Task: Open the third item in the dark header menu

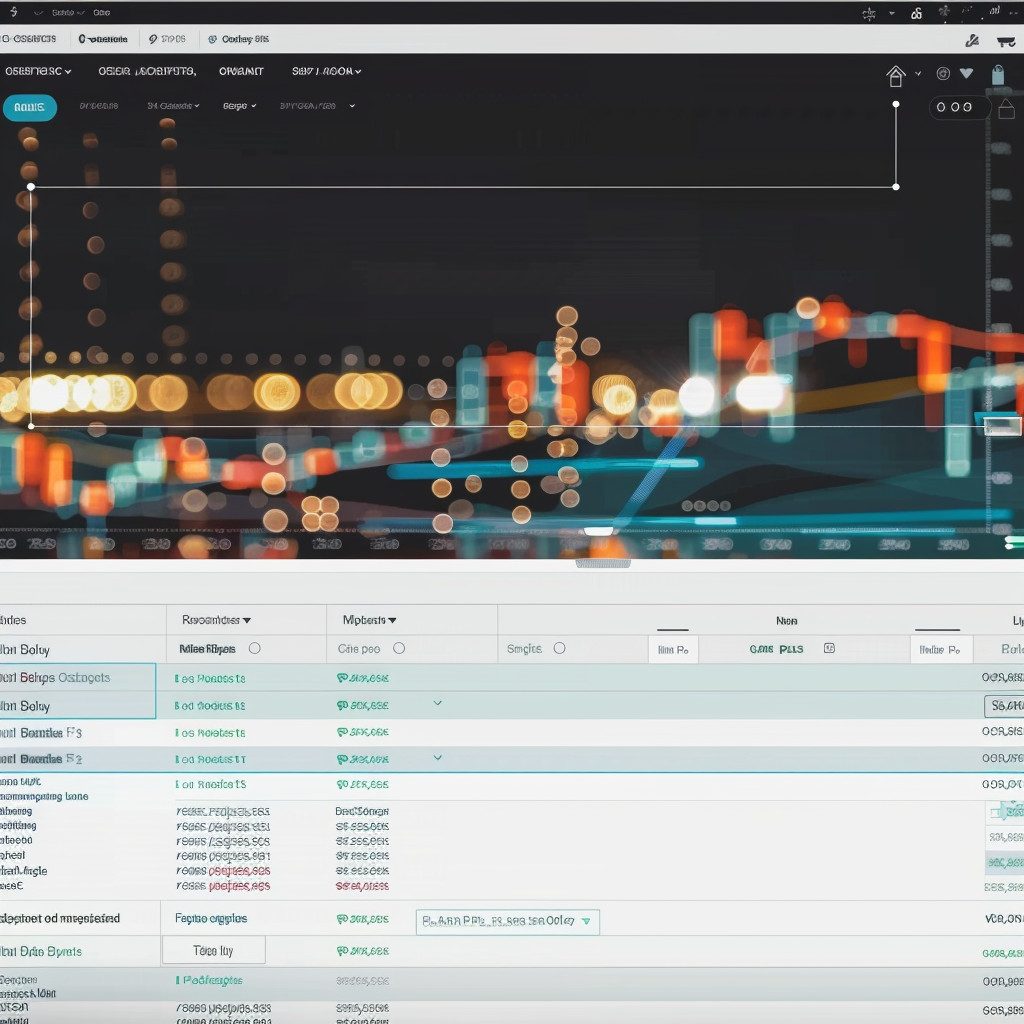Action: pos(241,71)
